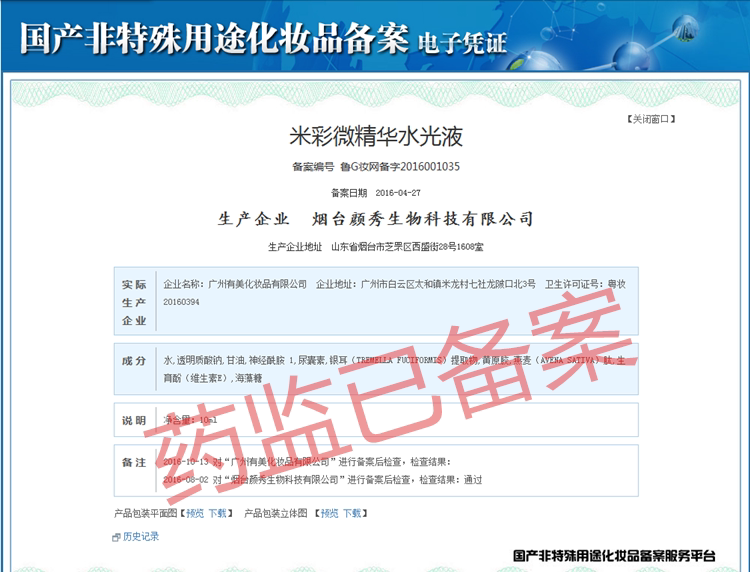Click the address 山东省烟台市芝罘区西盛街28号1608室
The height and width of the screenshot is (572, 750).
(x=408, y=247)
